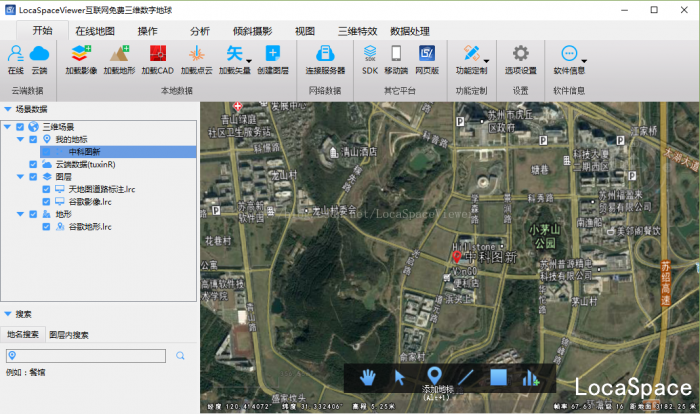Click the 连接服务器 connect server icon
Screen dimensions: 700x414
325,53
